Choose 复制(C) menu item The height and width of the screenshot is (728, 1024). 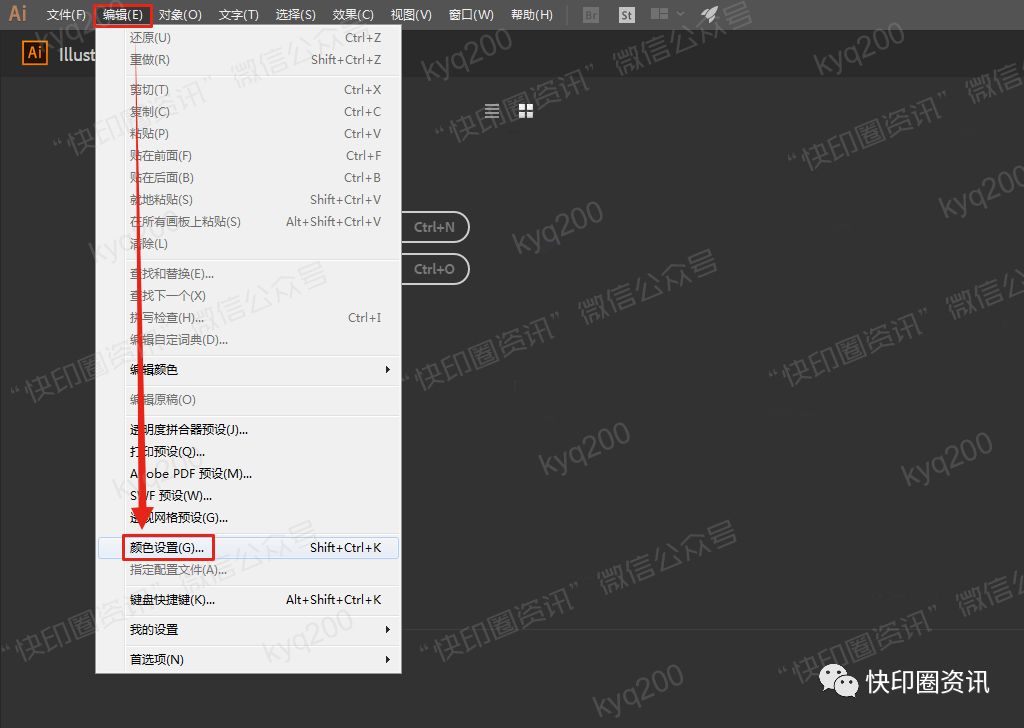tap(248, 112)
